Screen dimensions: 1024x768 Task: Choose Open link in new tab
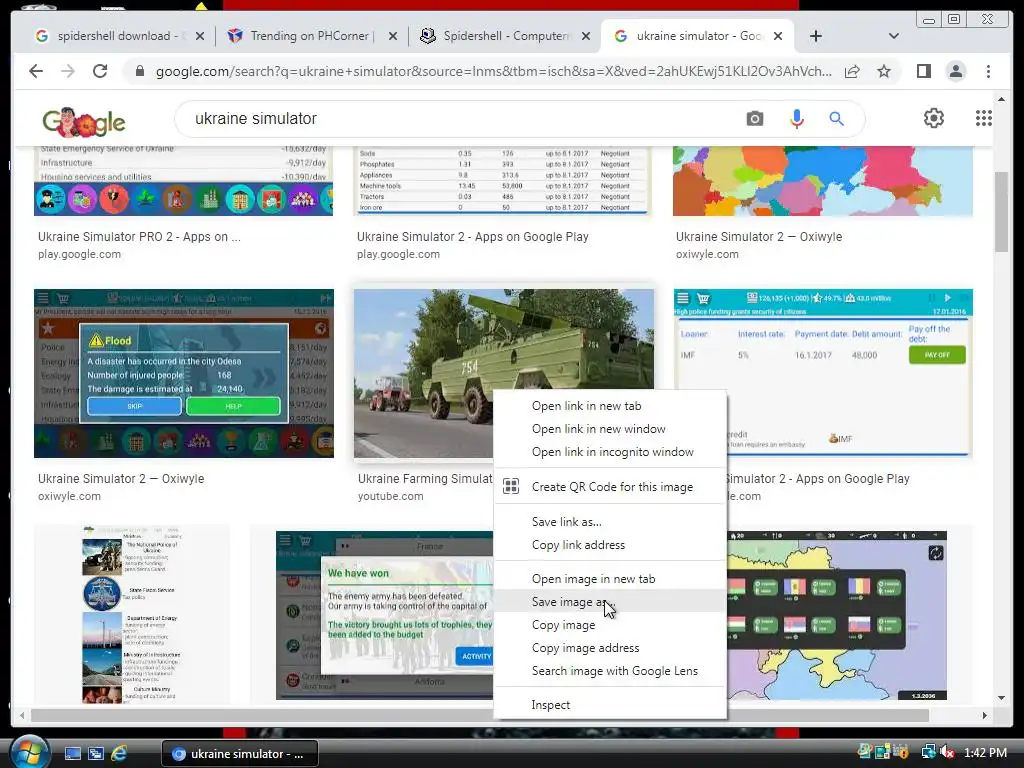point(610,406)
